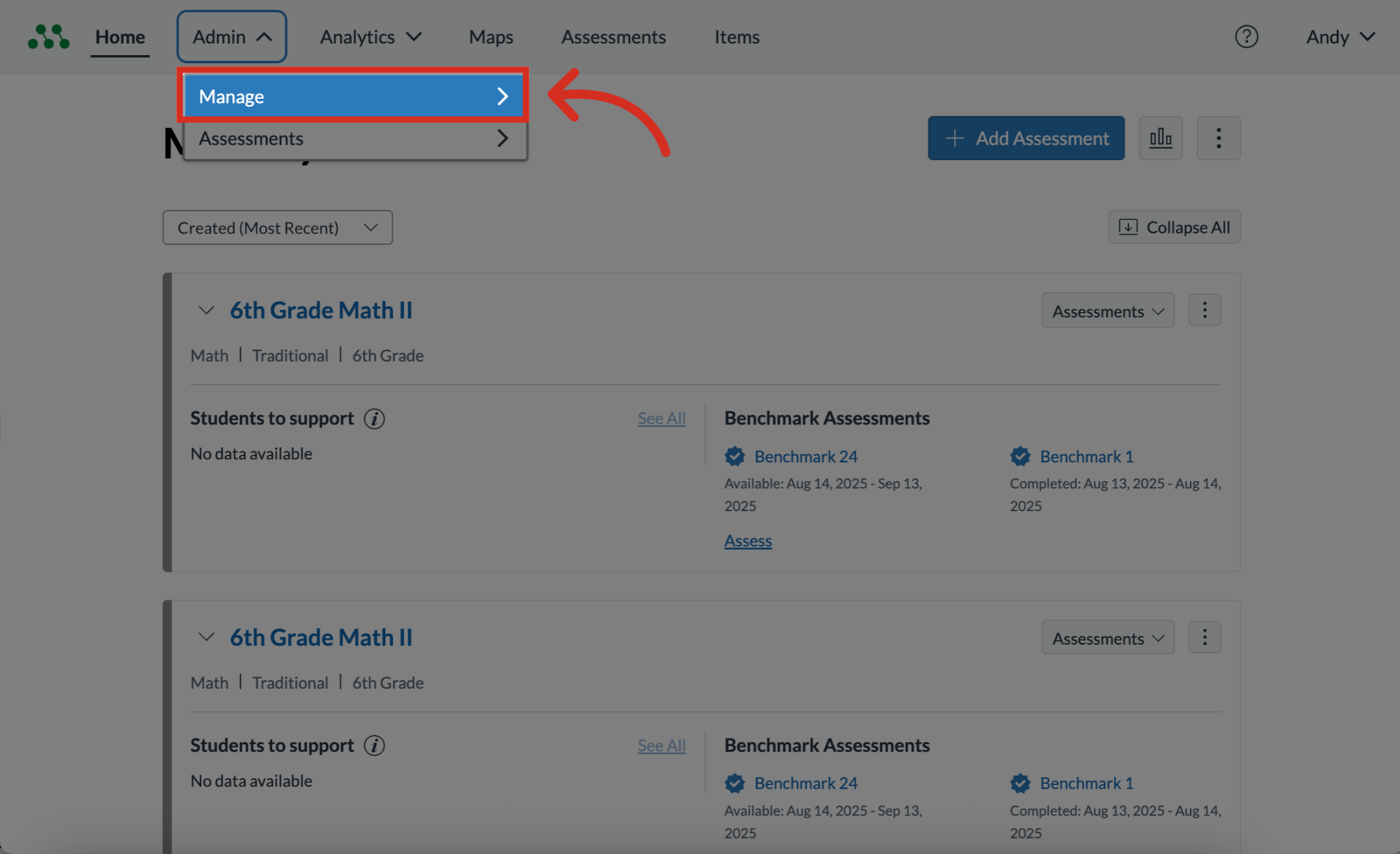Open the Assessments dropdown on the first tracker
1400x854 pixels.
1107,310
